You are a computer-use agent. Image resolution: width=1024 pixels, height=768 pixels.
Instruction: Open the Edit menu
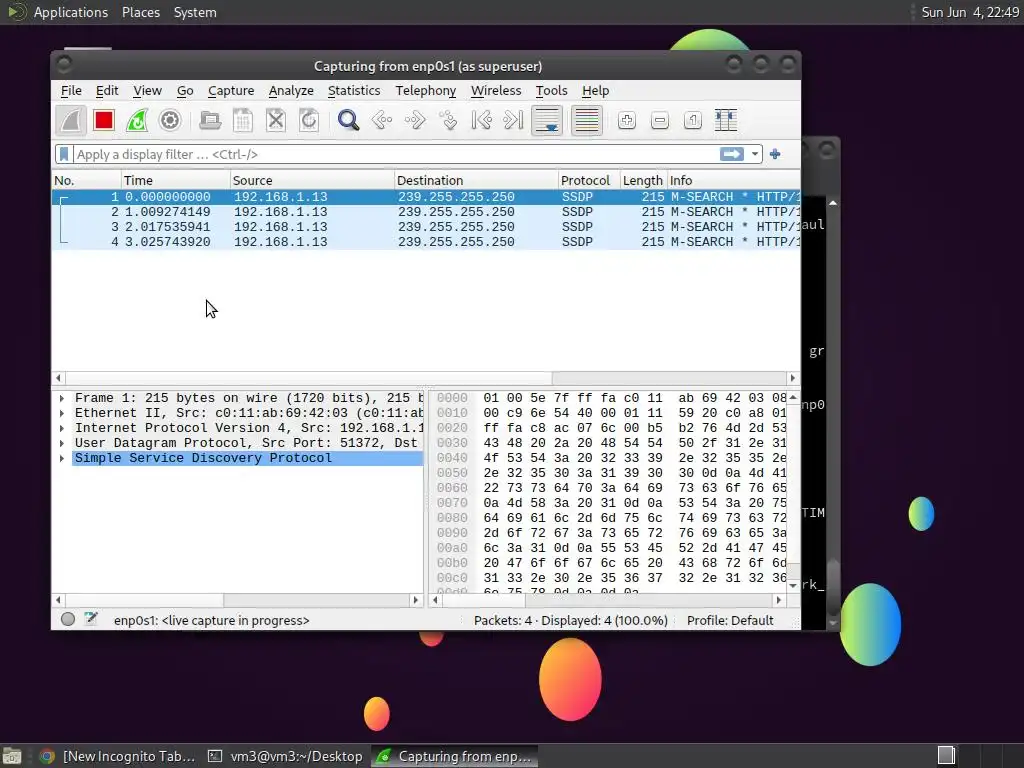coord(107,91)
